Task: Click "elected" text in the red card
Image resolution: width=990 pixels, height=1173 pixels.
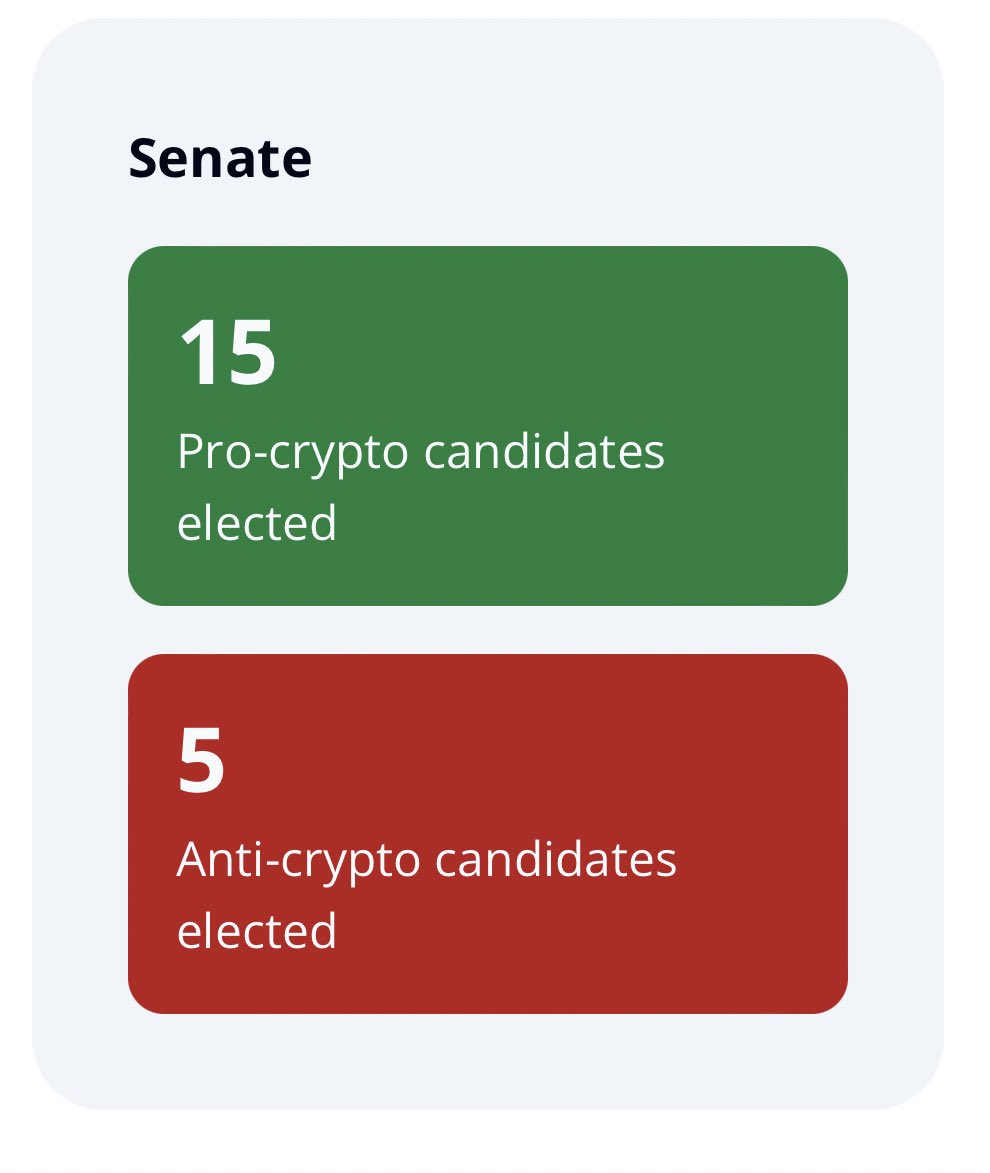Action: pyautogui.click(x=257, y=931)
